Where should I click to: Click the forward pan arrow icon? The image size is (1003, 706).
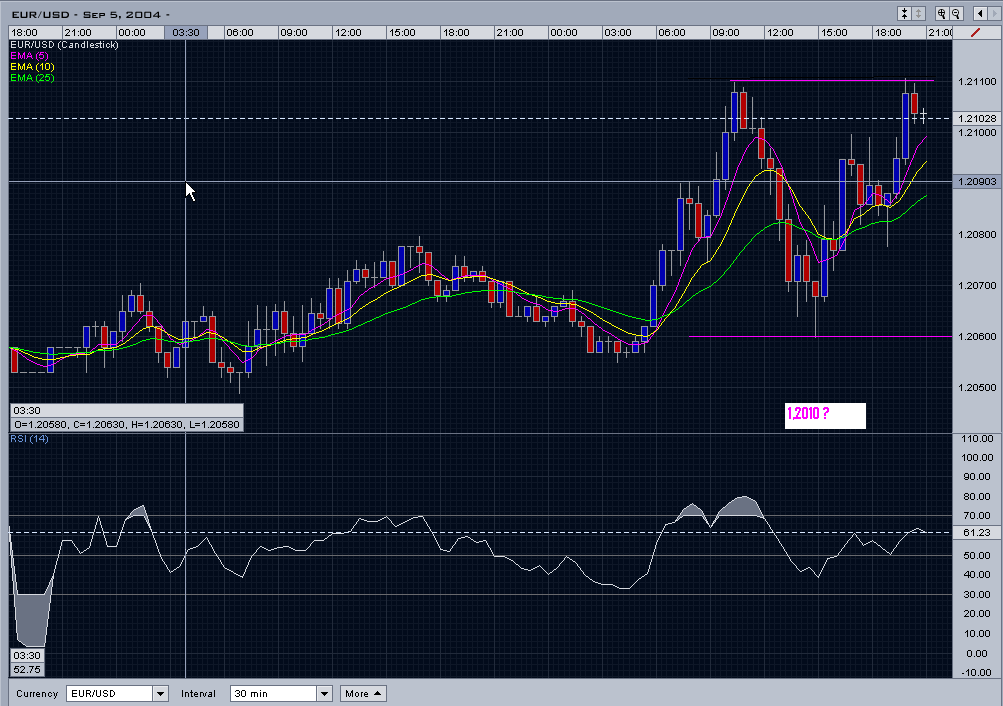pos(996,13)
